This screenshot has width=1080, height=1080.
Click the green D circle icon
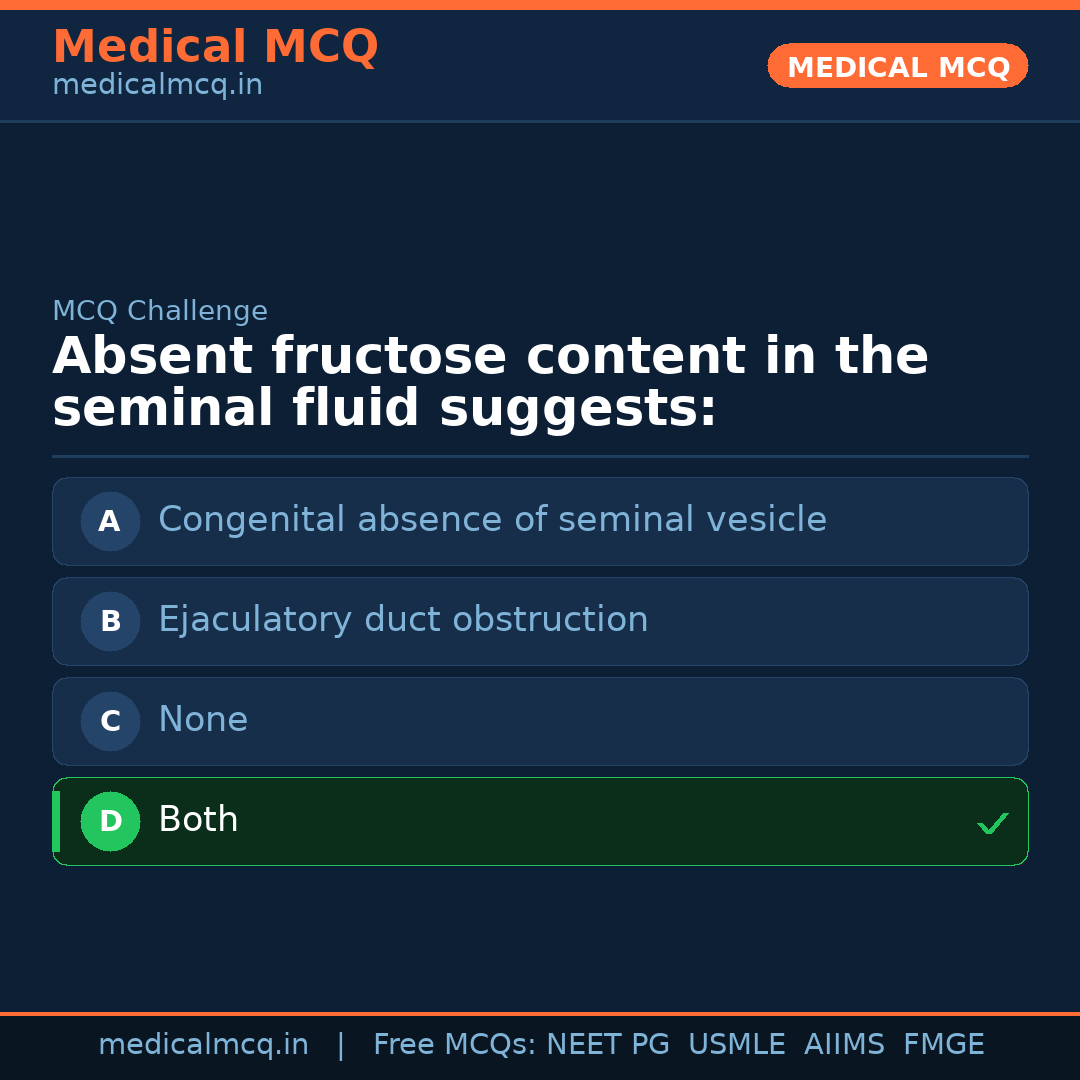pos(110,821)
